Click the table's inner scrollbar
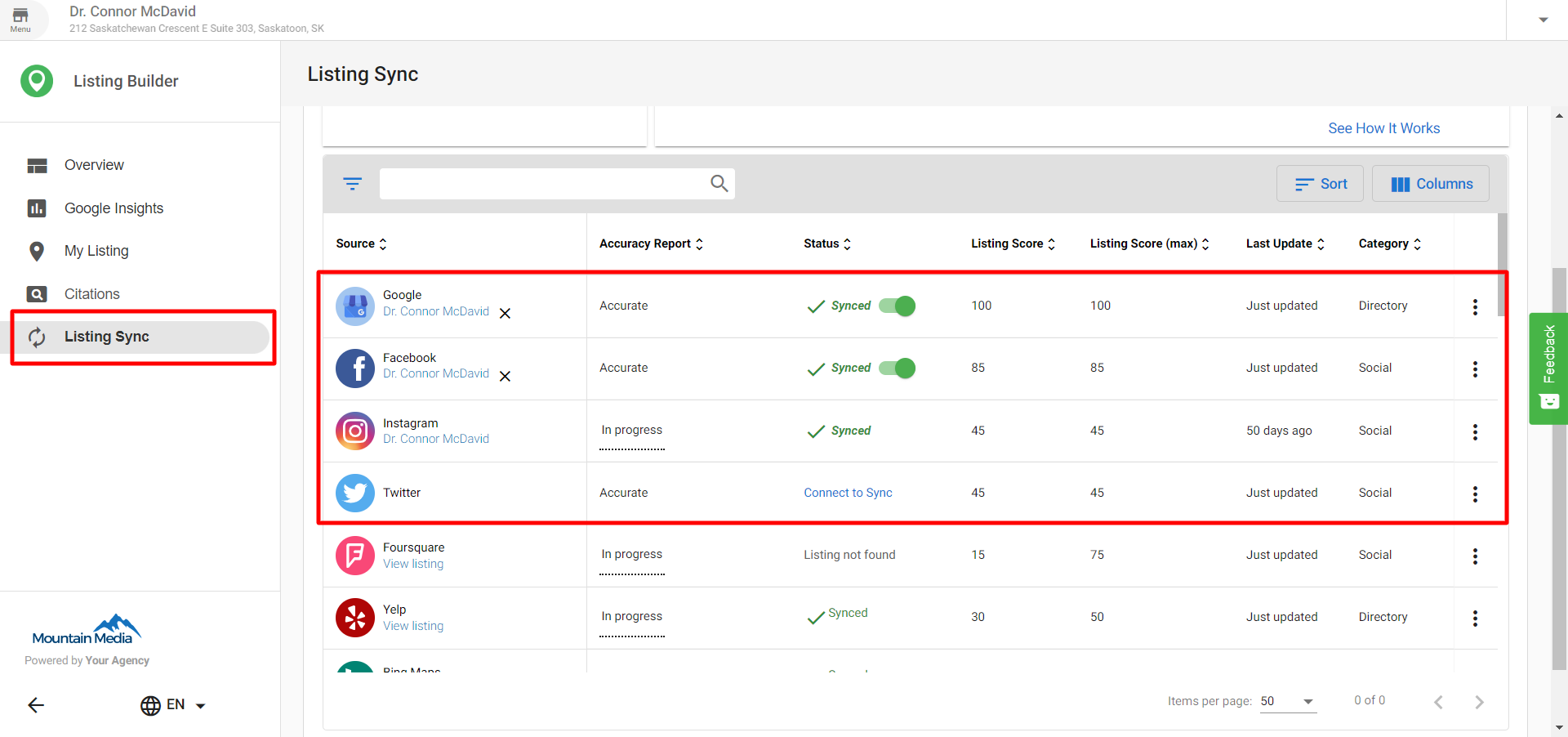This screenshot has width=1568, height=737. (x=1503, y=265)
